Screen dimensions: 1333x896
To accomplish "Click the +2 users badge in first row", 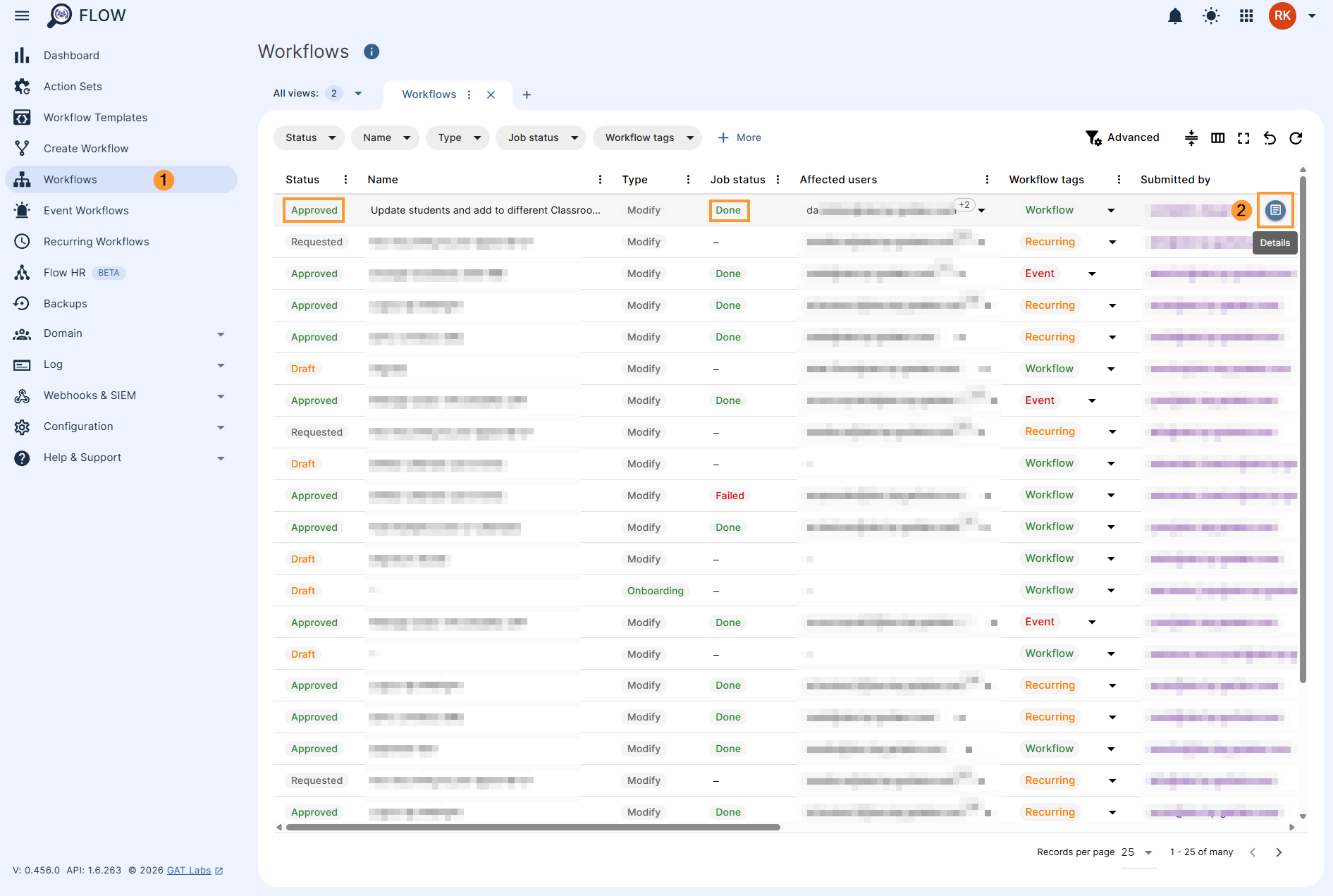I will (x=964, y=205).
